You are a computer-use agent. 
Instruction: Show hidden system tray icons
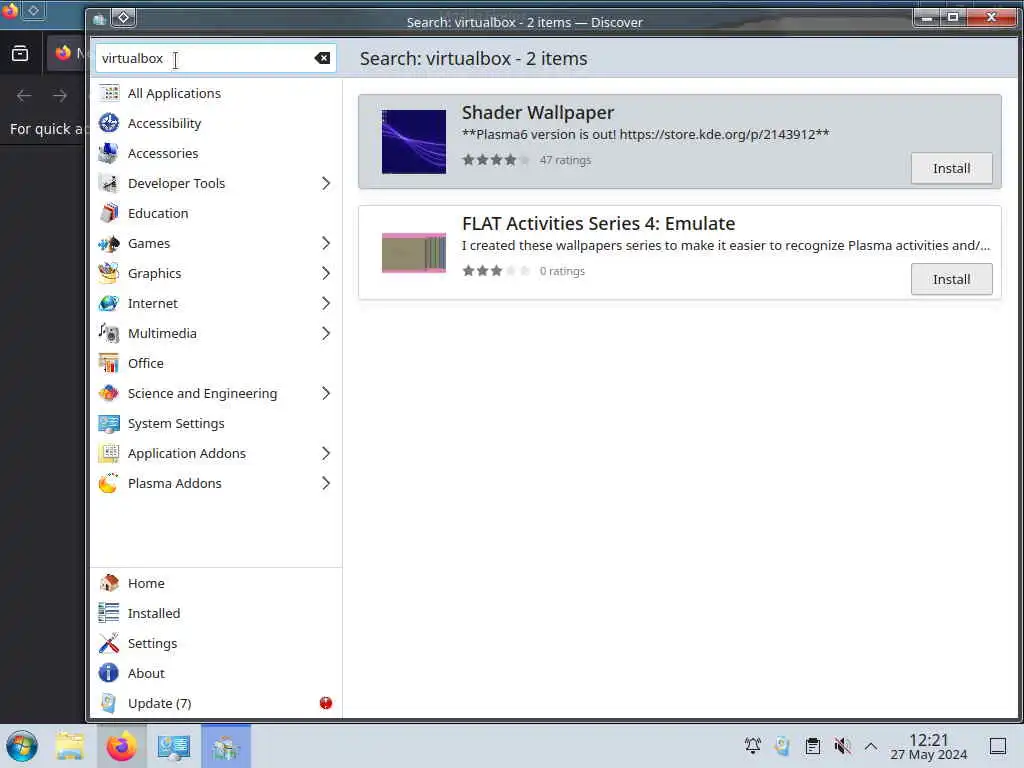pos(871,746)
